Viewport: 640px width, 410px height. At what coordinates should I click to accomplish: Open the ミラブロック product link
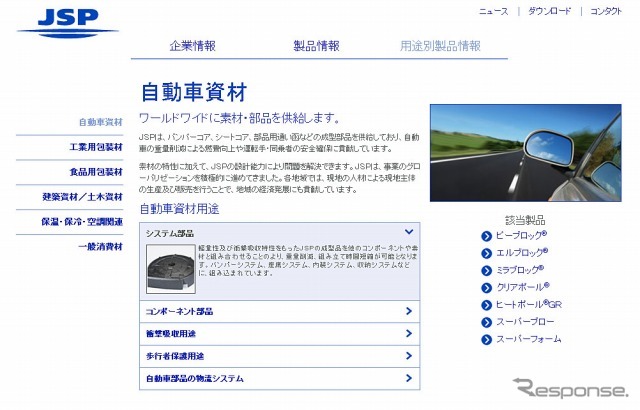[520, 270]
